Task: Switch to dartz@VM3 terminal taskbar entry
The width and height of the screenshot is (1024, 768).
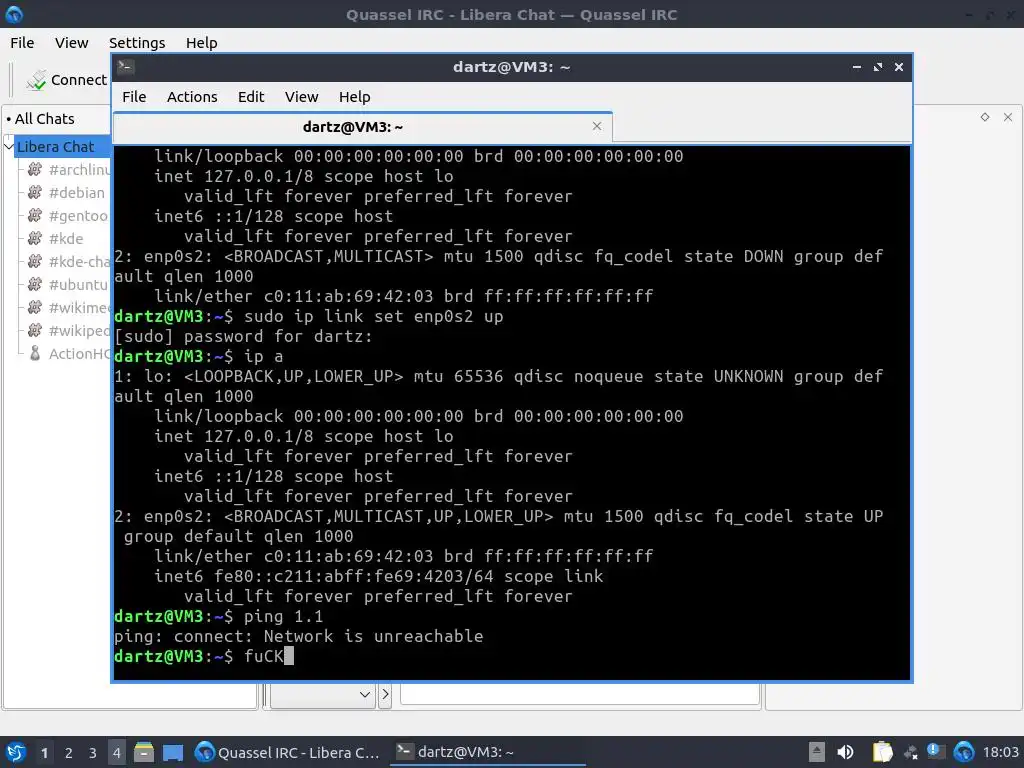Action: (487, 752)
